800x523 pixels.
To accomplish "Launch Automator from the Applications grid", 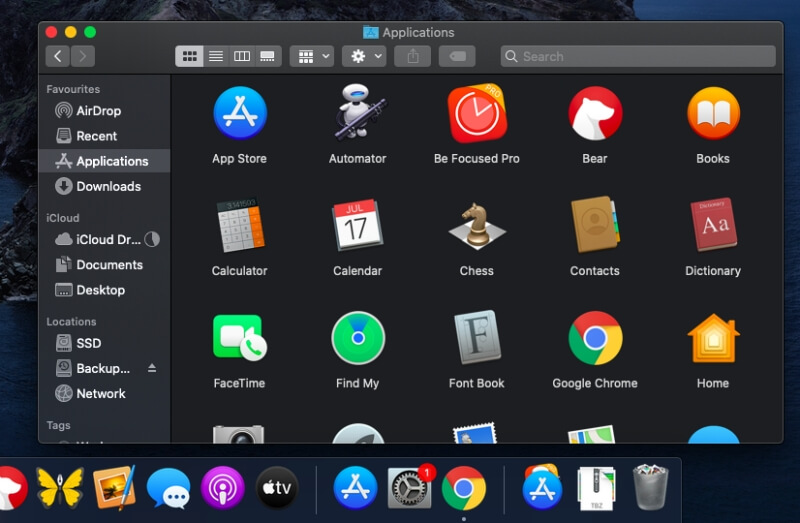I will pyautogui.click(x=357, y=113).
